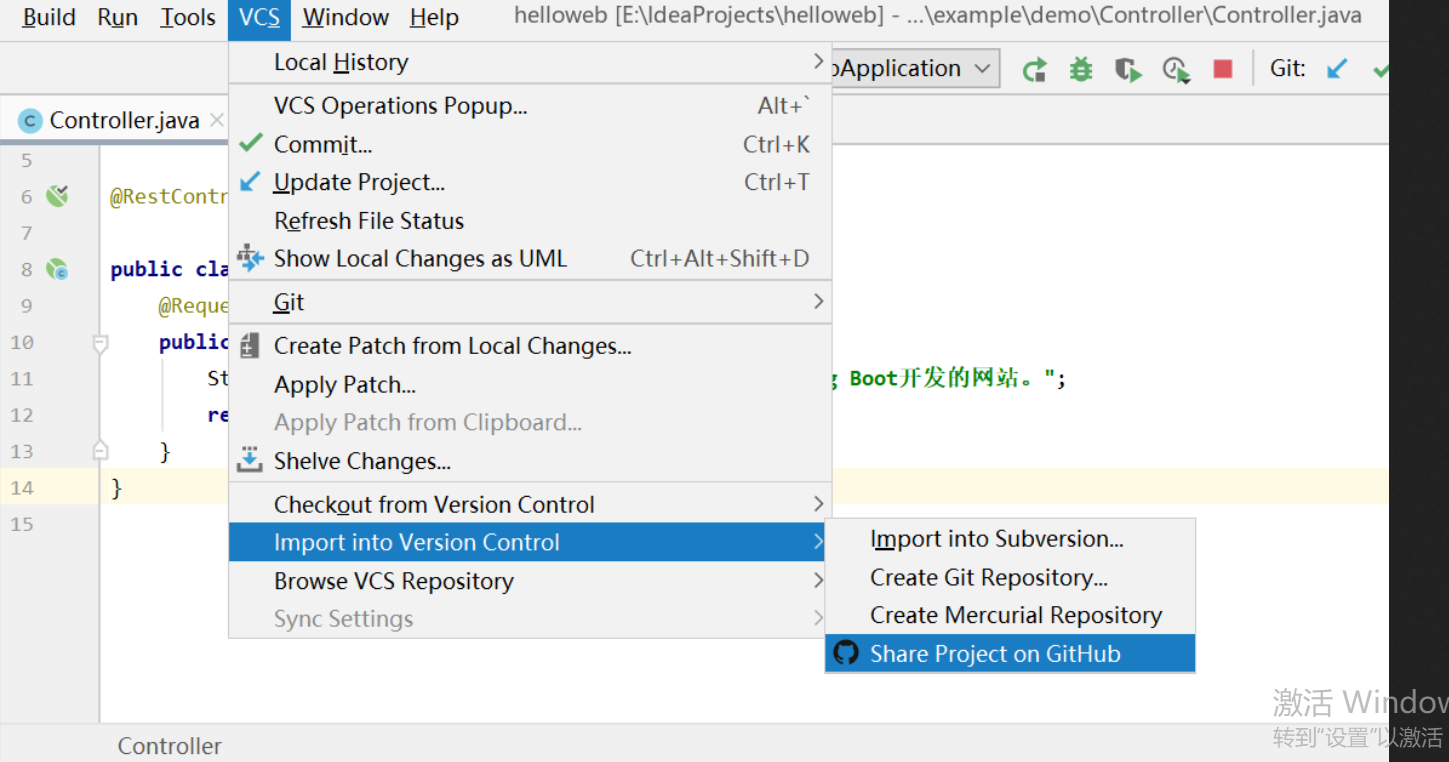Click the blue Update Project arrow icon
This screenshot has width=1449, height=762.
click(250, 182)
